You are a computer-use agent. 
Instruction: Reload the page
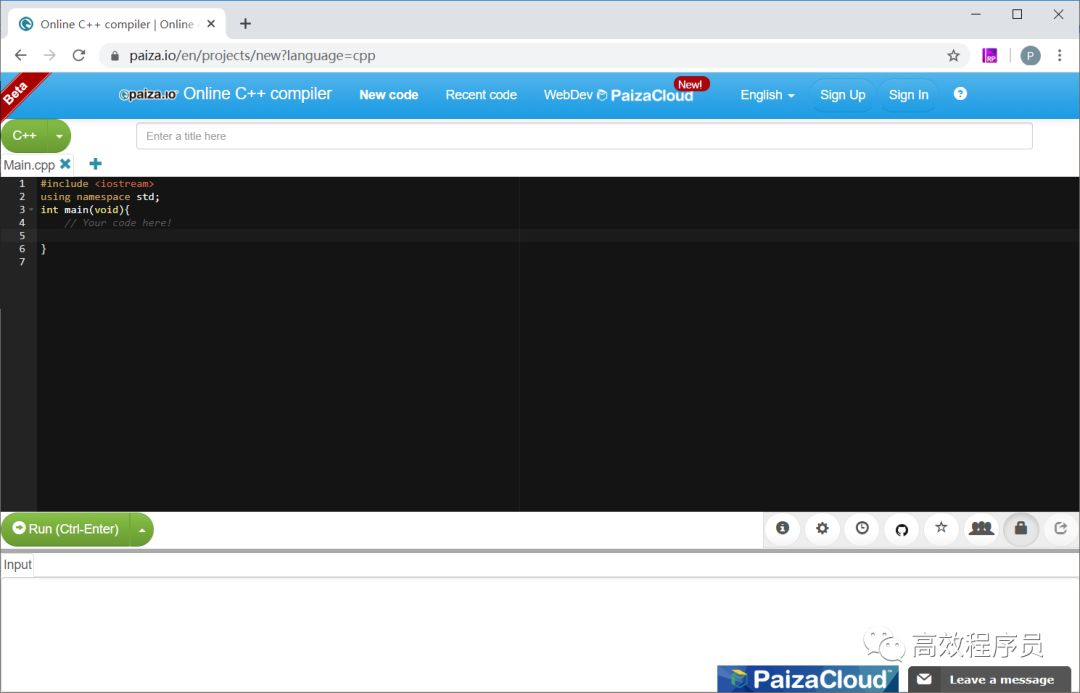click(79, 56)
